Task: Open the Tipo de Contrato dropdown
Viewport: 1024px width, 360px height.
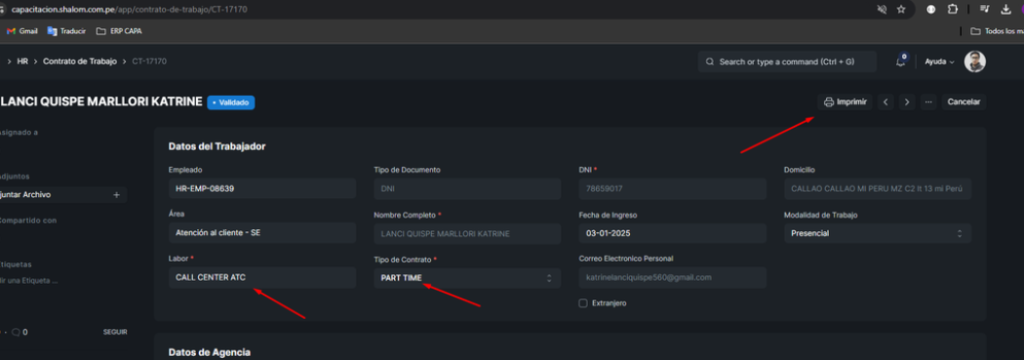Action: [x=467, y=278]
